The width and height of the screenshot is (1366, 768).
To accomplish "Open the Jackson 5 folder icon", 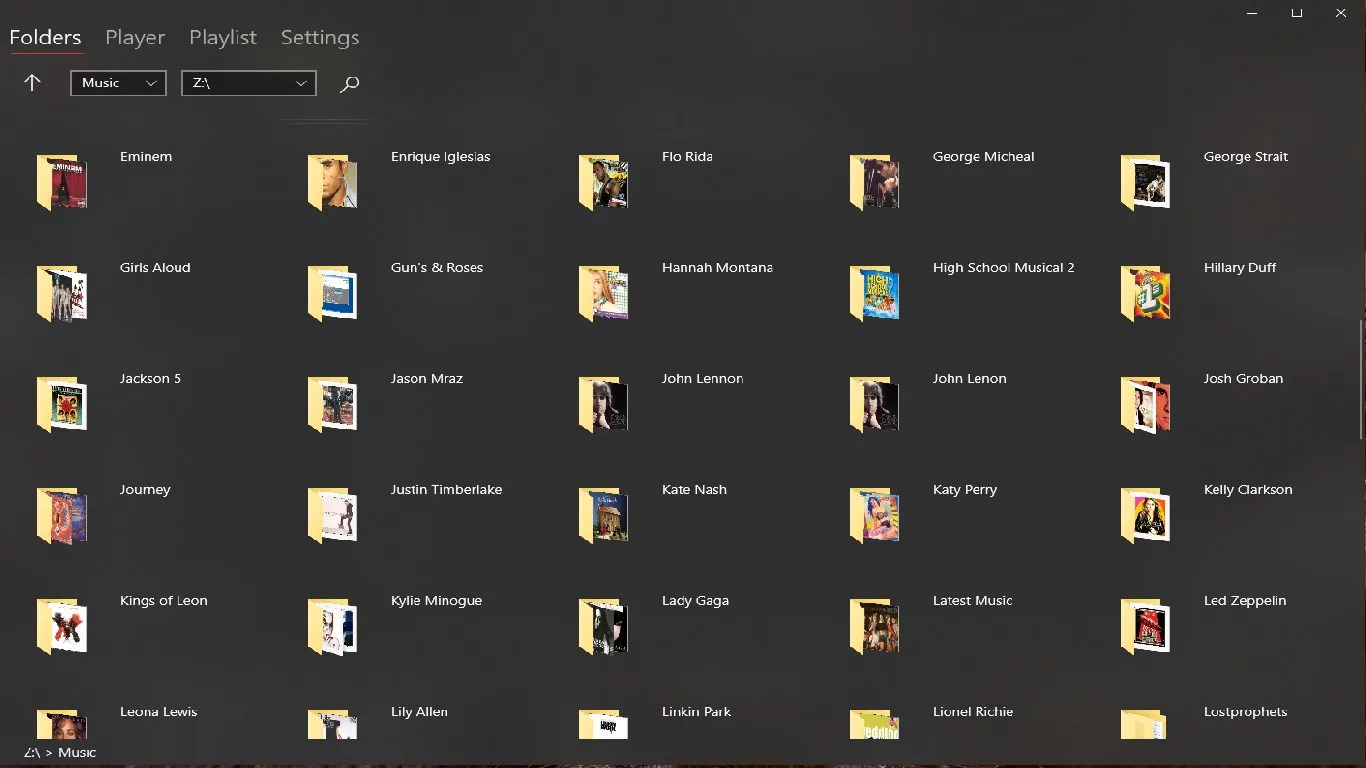I will 62,404.
